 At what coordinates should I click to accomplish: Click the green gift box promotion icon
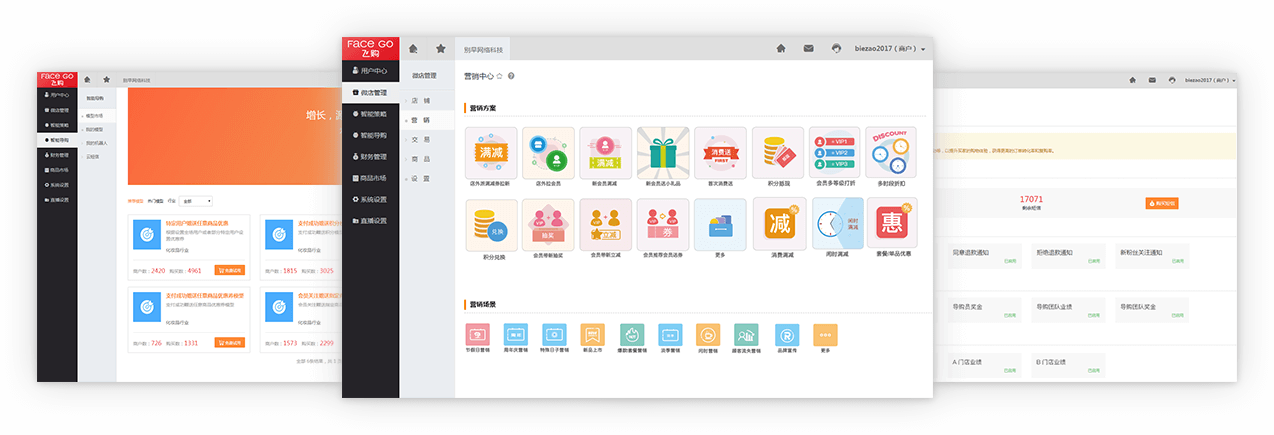662,152
